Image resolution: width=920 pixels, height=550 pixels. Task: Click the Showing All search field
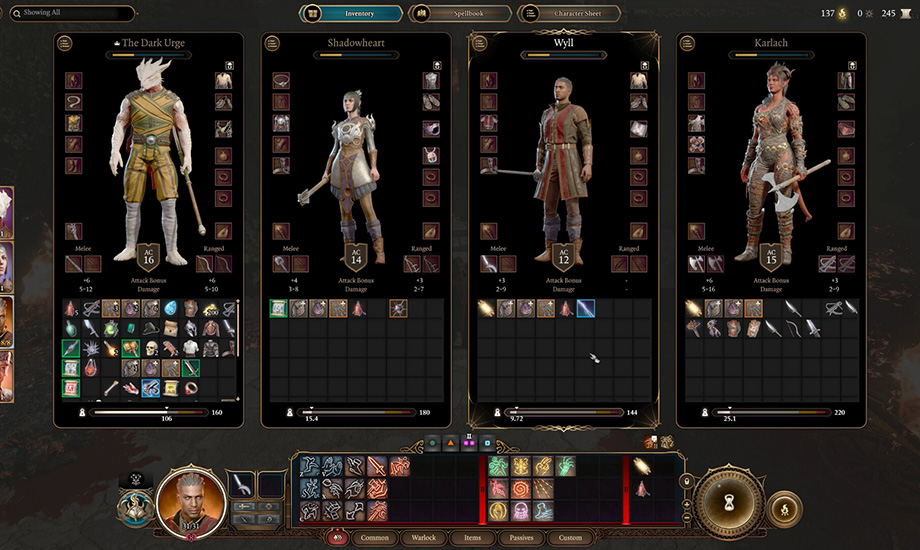[x=72, y=12]
